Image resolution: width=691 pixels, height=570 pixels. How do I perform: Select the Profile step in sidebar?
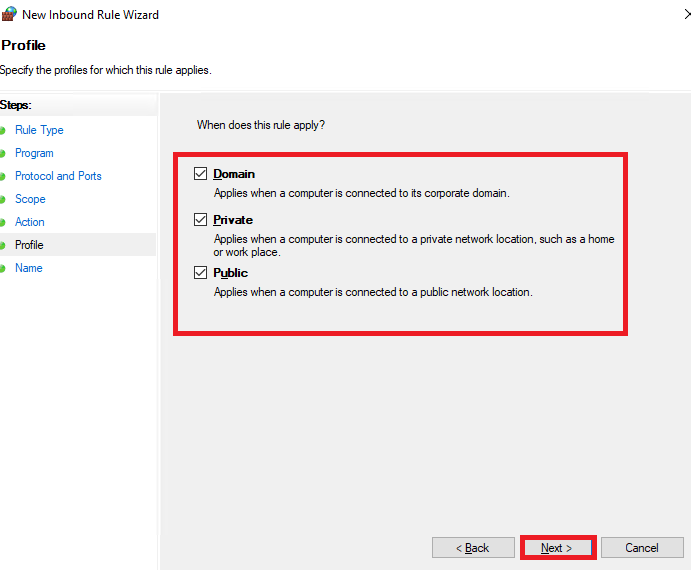pyautogui.click(x=29, y=245)
